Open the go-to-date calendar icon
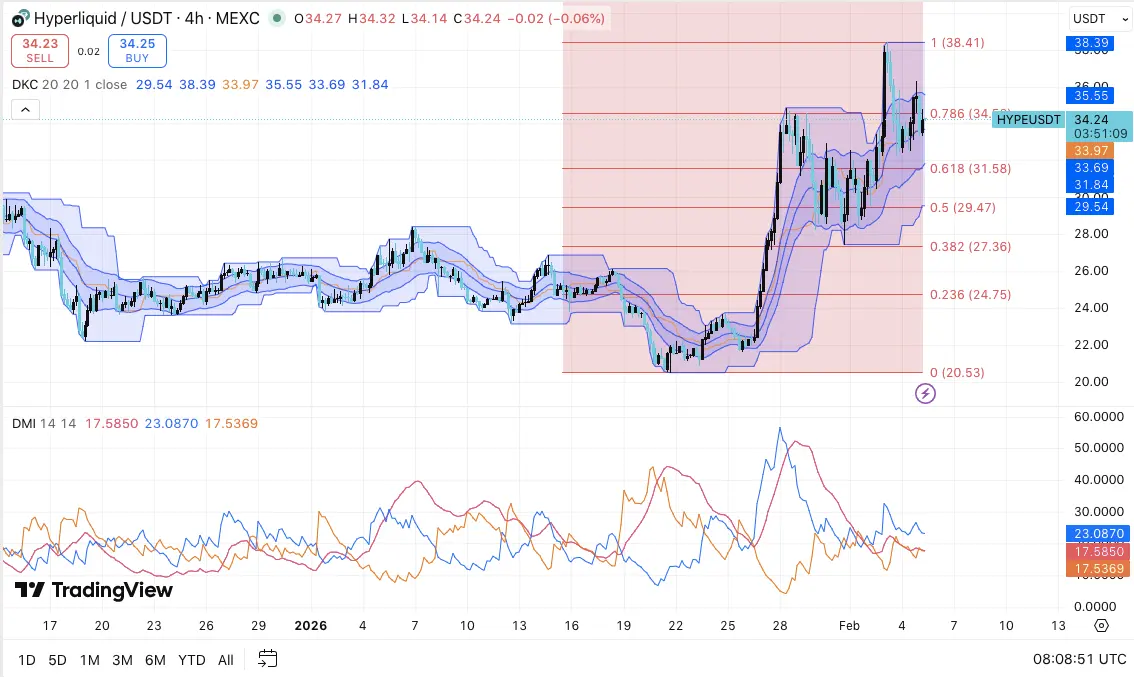The width and height of the screenshot is (1134, 677). [267, 659]
